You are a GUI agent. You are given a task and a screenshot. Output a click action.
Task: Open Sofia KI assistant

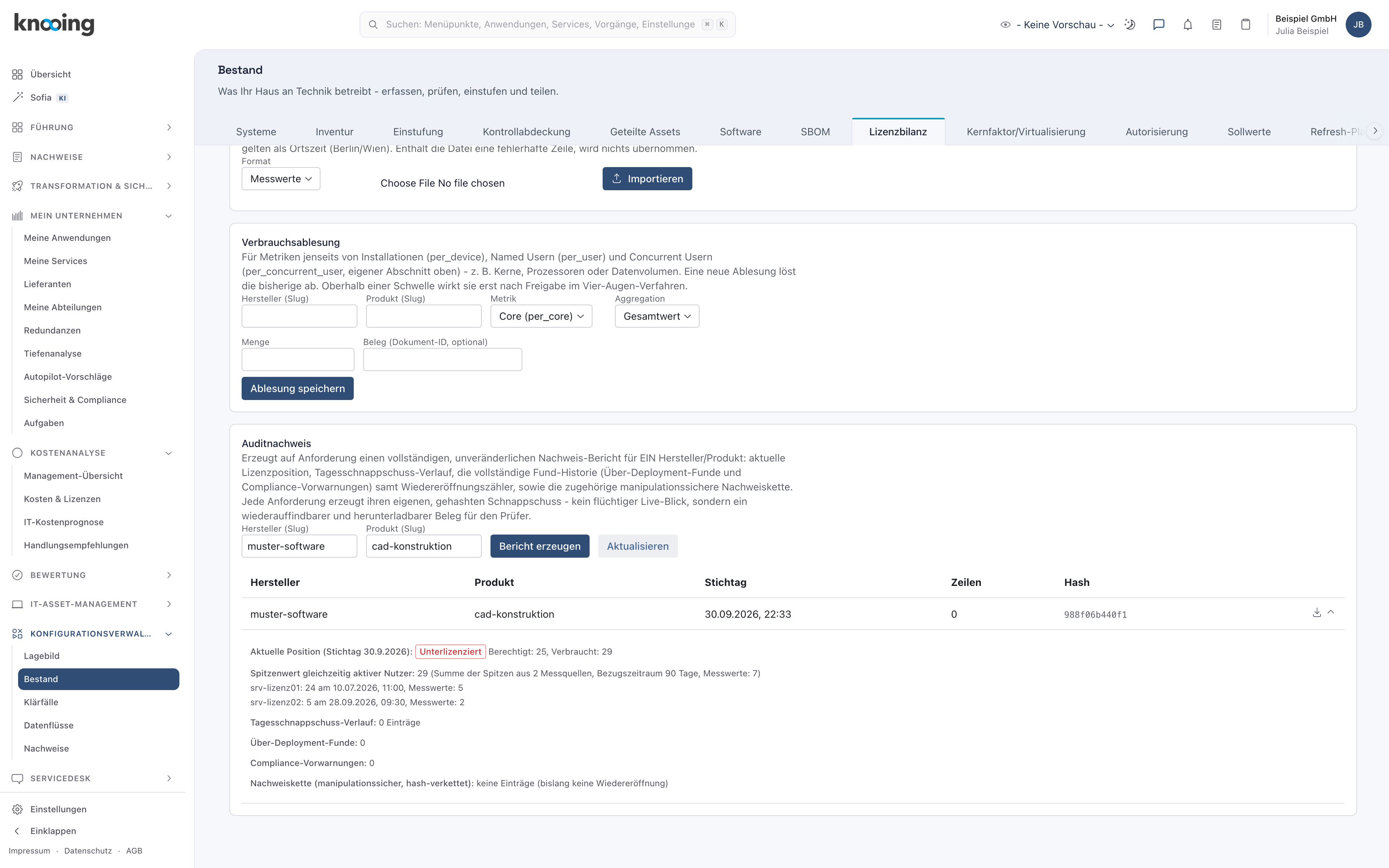[x=40, y=98]
